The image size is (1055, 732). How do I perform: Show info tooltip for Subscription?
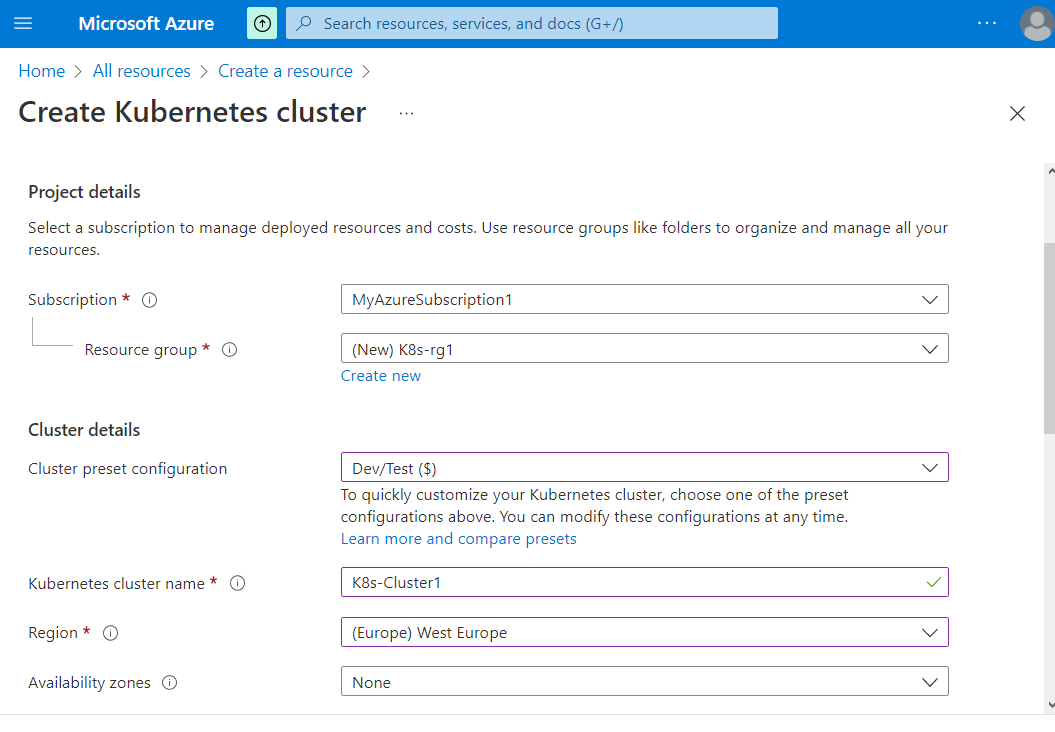pos(149,300)
